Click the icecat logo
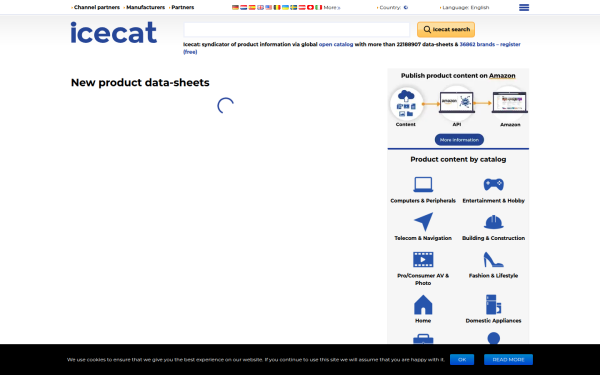Image resolution: width=600 pixels, height=375 pixels. coord(114,33)
